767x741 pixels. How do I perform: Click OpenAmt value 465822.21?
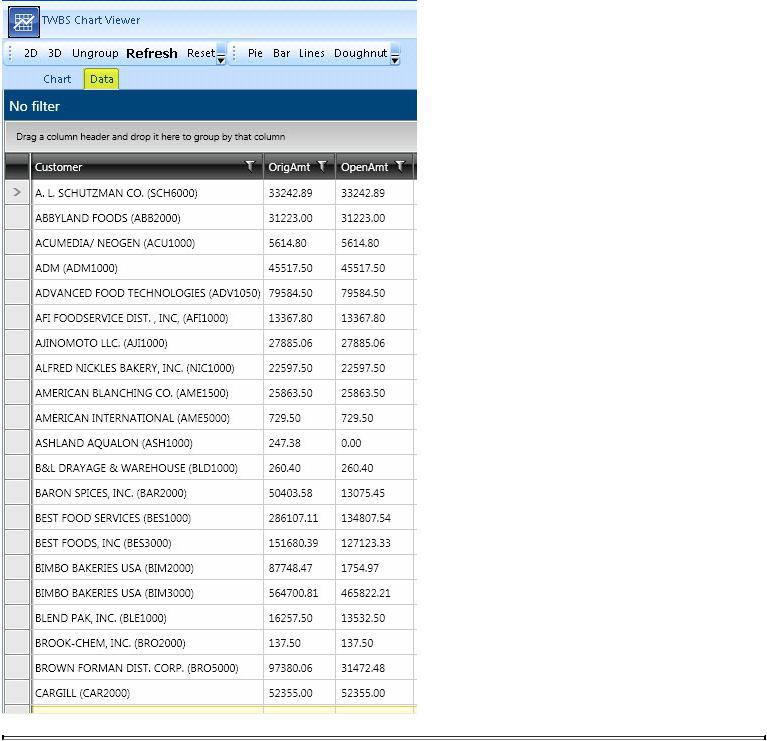point(365,593)
